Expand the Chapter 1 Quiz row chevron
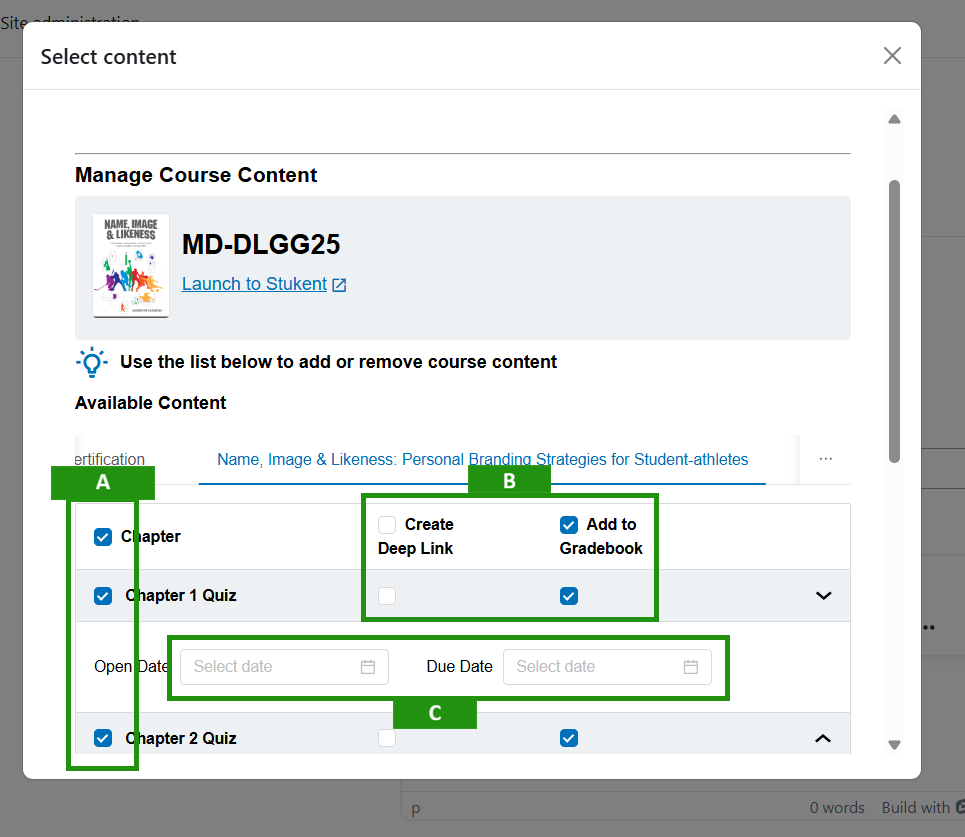Screen dimensions: 965x837 tap(823, 596)
